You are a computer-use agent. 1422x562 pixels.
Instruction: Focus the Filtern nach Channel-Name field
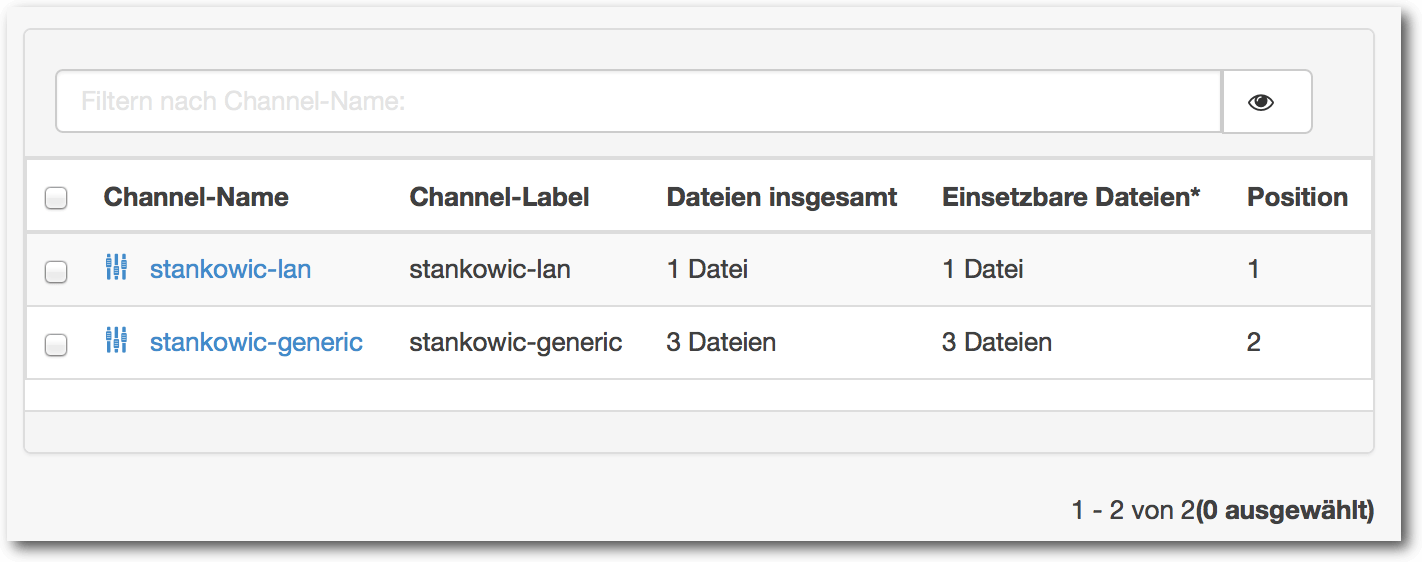639,101
